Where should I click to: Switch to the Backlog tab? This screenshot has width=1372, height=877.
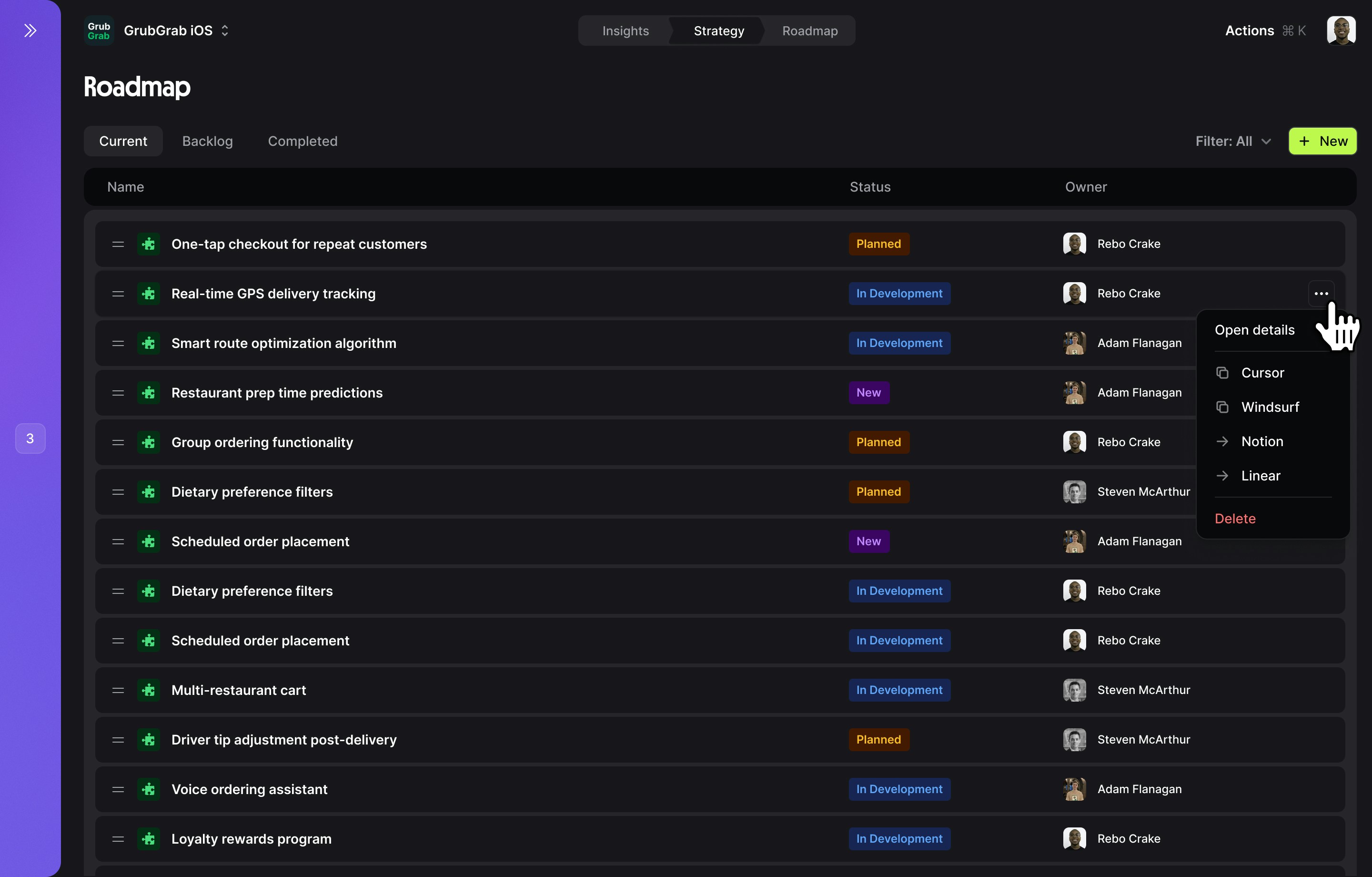click(207, 141)
